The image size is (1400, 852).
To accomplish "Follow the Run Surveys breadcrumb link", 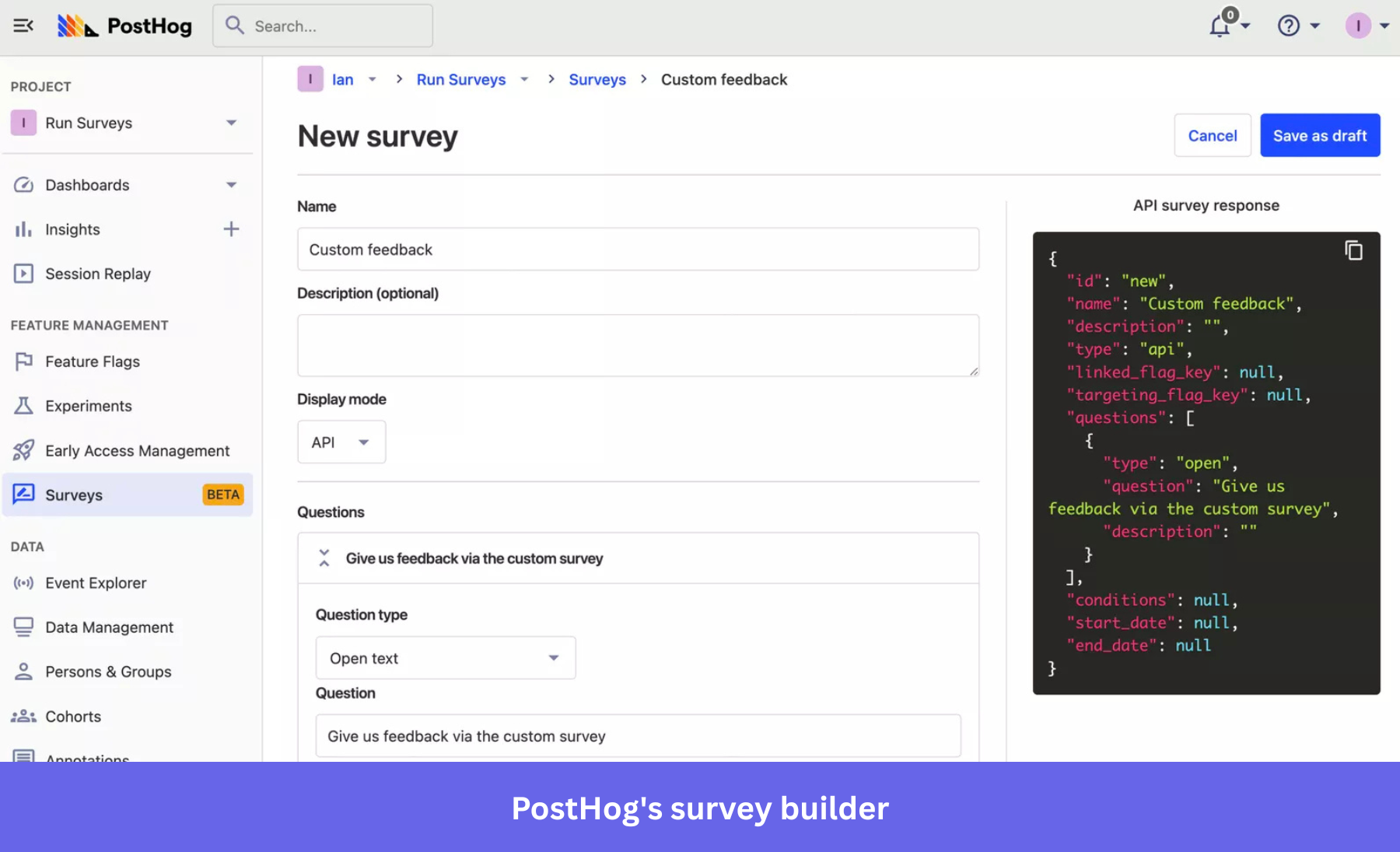I will tap(461, 79).
